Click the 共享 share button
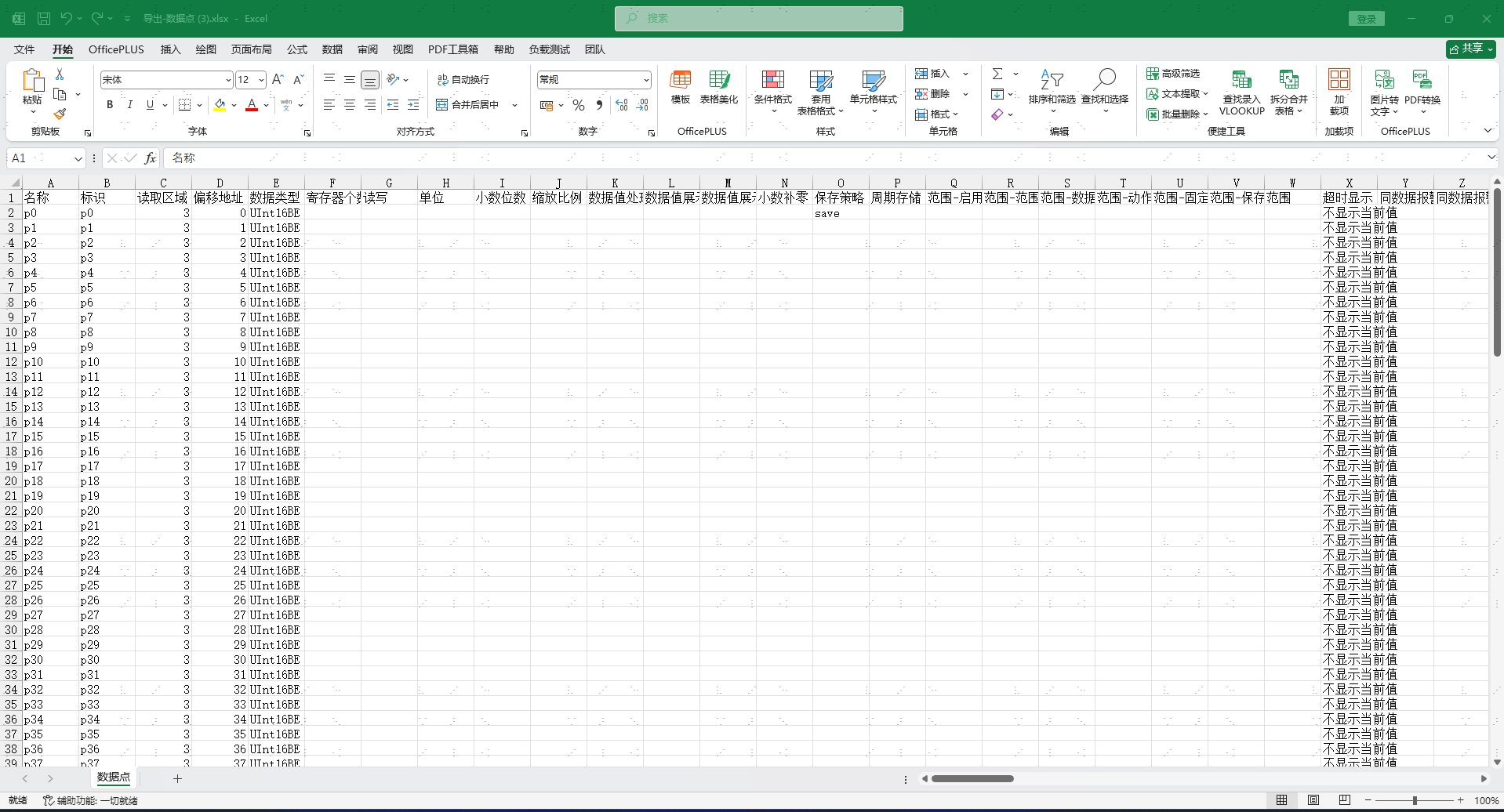Image resolution: width=1504 pixels, height=812 pixels. (x=1470, y=49)
